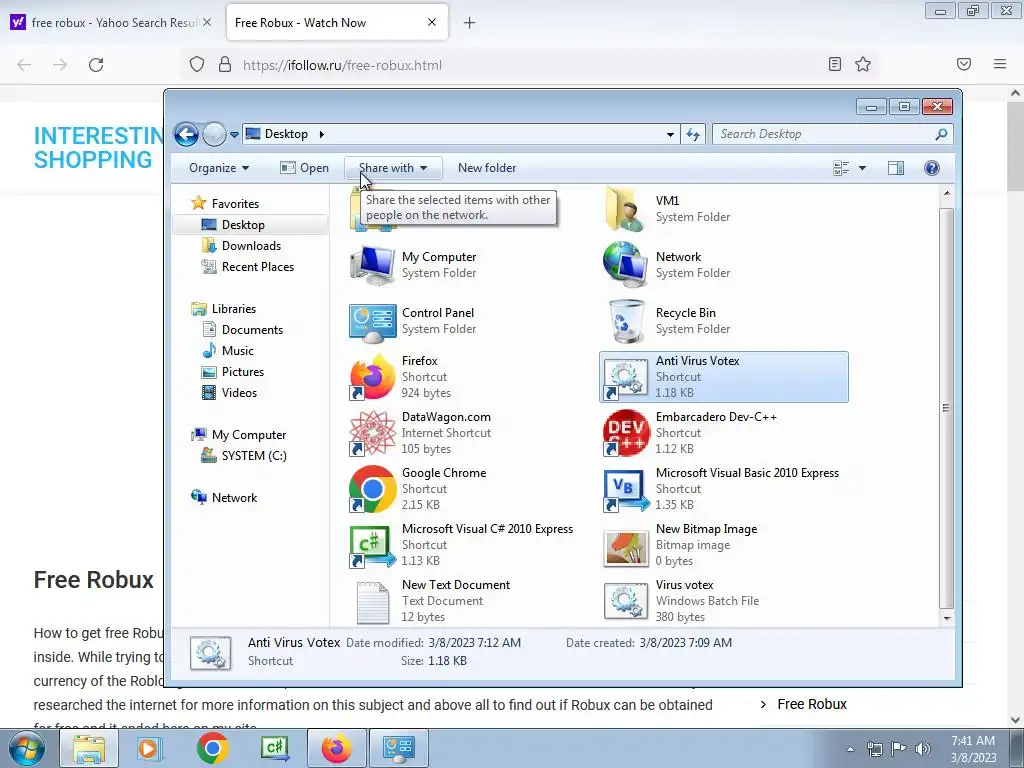Viewport: 1024px width, 768px height.
Task: Show hidden tray icons arrow
Action: pos(850,749)
